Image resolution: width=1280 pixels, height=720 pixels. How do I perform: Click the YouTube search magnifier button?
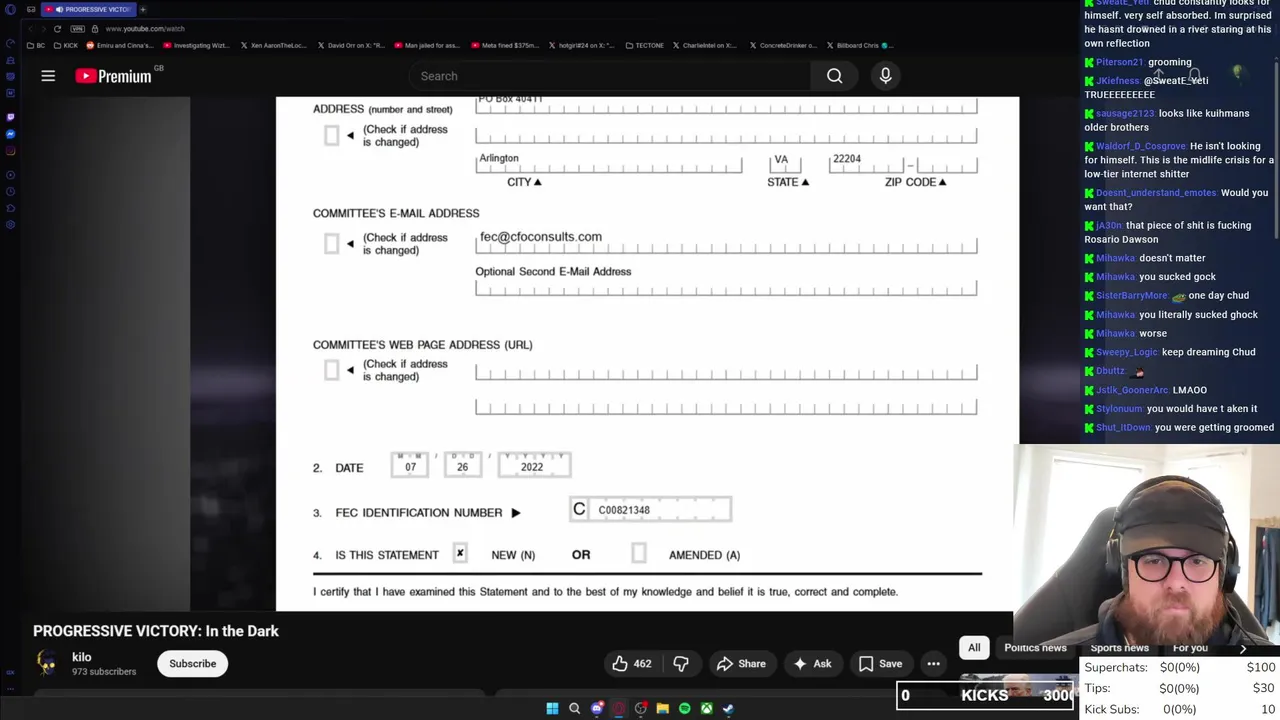834,76
